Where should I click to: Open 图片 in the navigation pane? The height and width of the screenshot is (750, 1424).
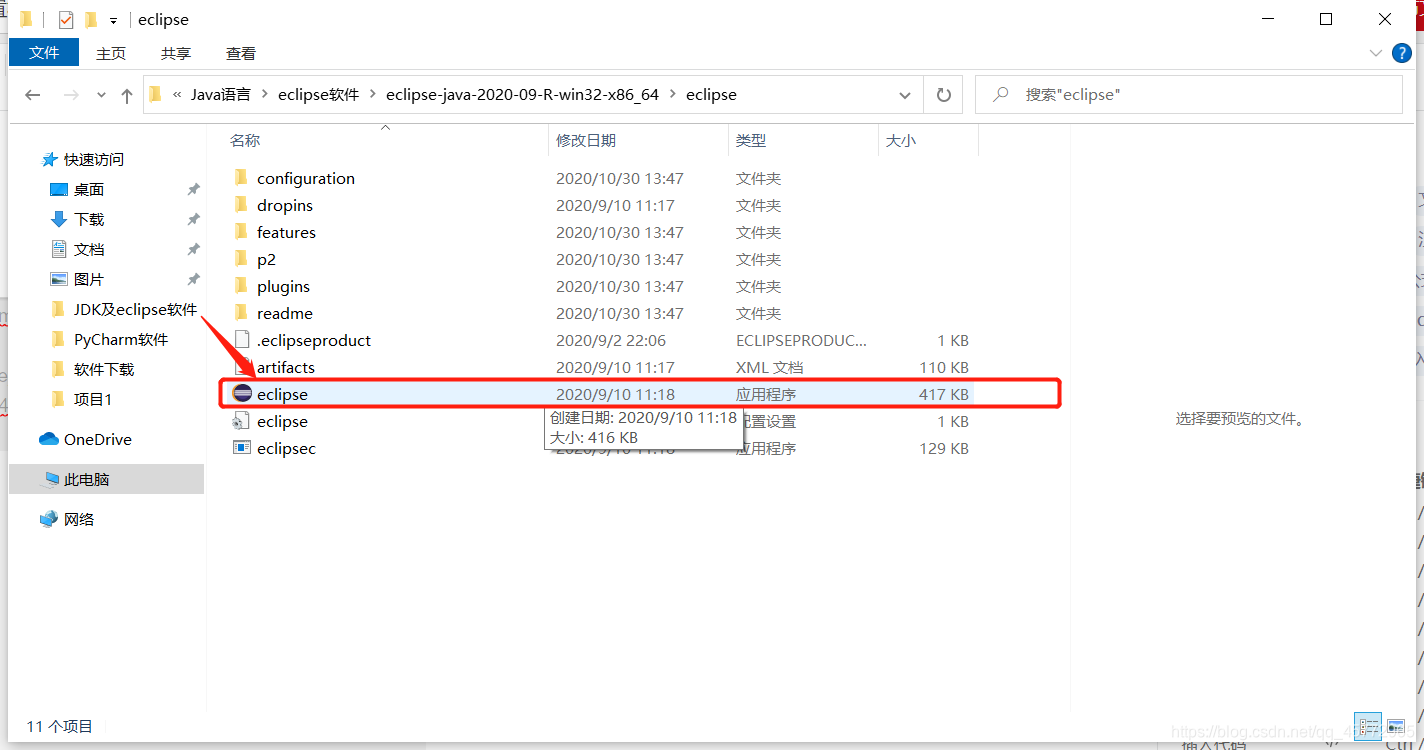(88, 279)
